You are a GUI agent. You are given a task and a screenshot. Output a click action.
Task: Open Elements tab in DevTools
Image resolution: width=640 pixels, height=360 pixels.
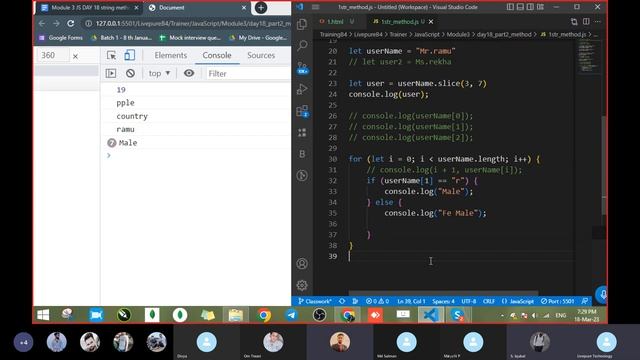(x=171, y=55)
